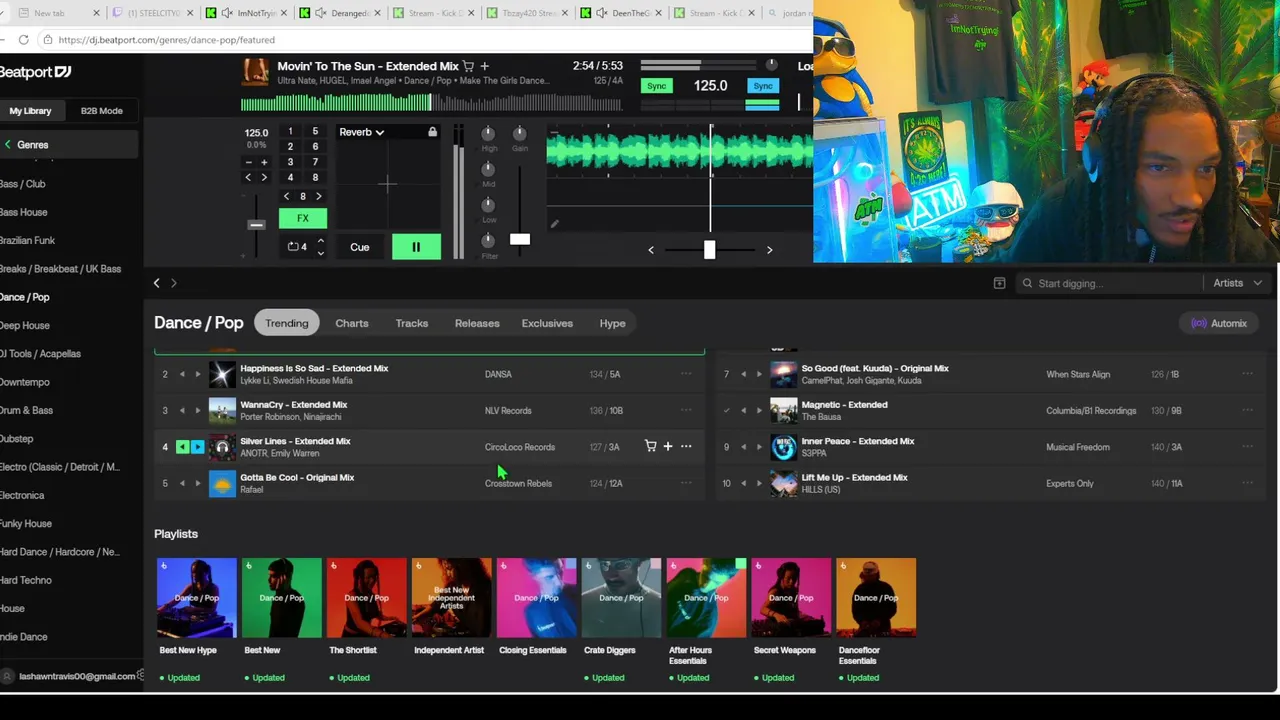The height and width of the screenshot is (720, 1280).
Task: Click the pencil edit icon under the waveform
Action: click(554, 224)
